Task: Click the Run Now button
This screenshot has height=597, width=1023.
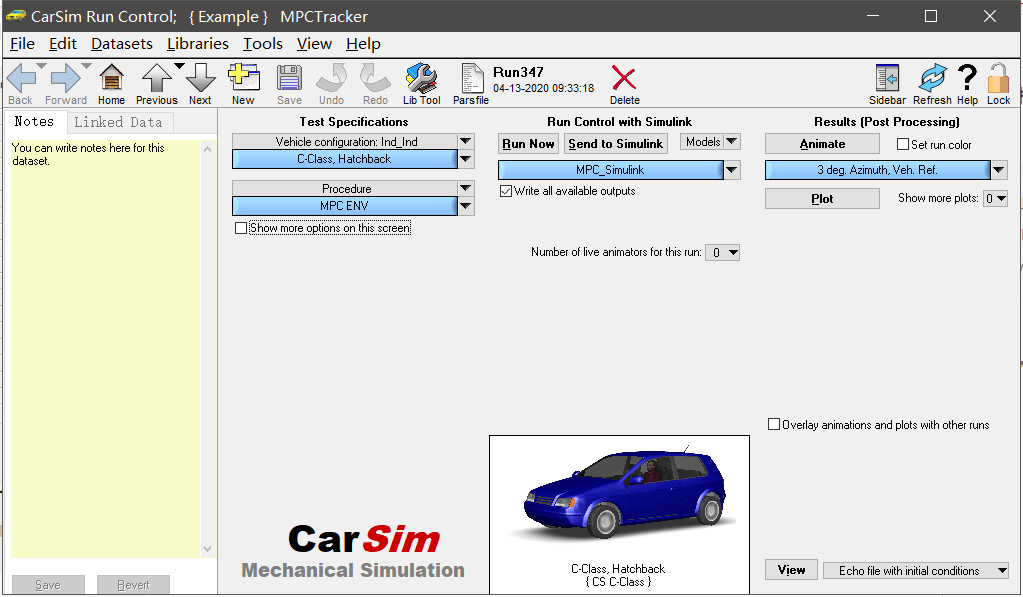Action: coord(528,144)
